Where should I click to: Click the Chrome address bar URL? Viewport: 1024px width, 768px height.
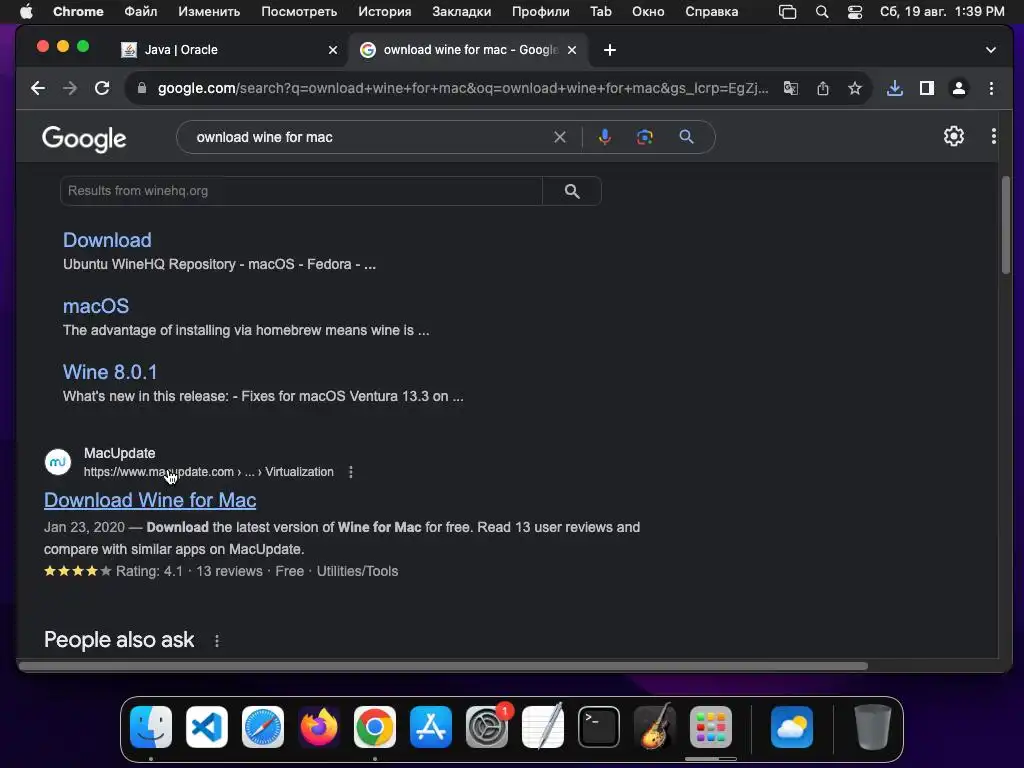tap(462, 88)
